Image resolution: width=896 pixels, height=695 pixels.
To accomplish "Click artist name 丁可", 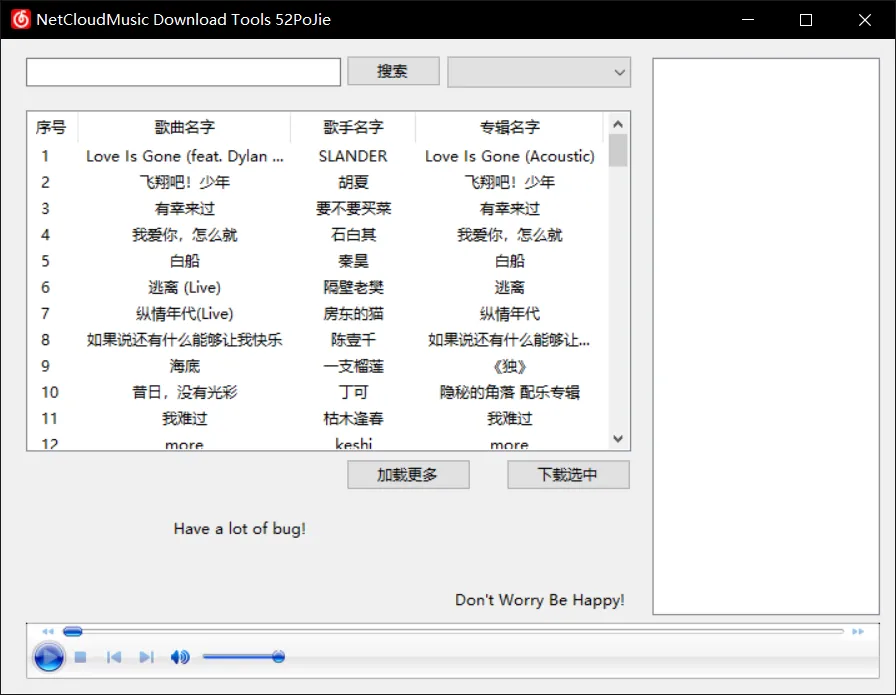I will pos(353,393).
